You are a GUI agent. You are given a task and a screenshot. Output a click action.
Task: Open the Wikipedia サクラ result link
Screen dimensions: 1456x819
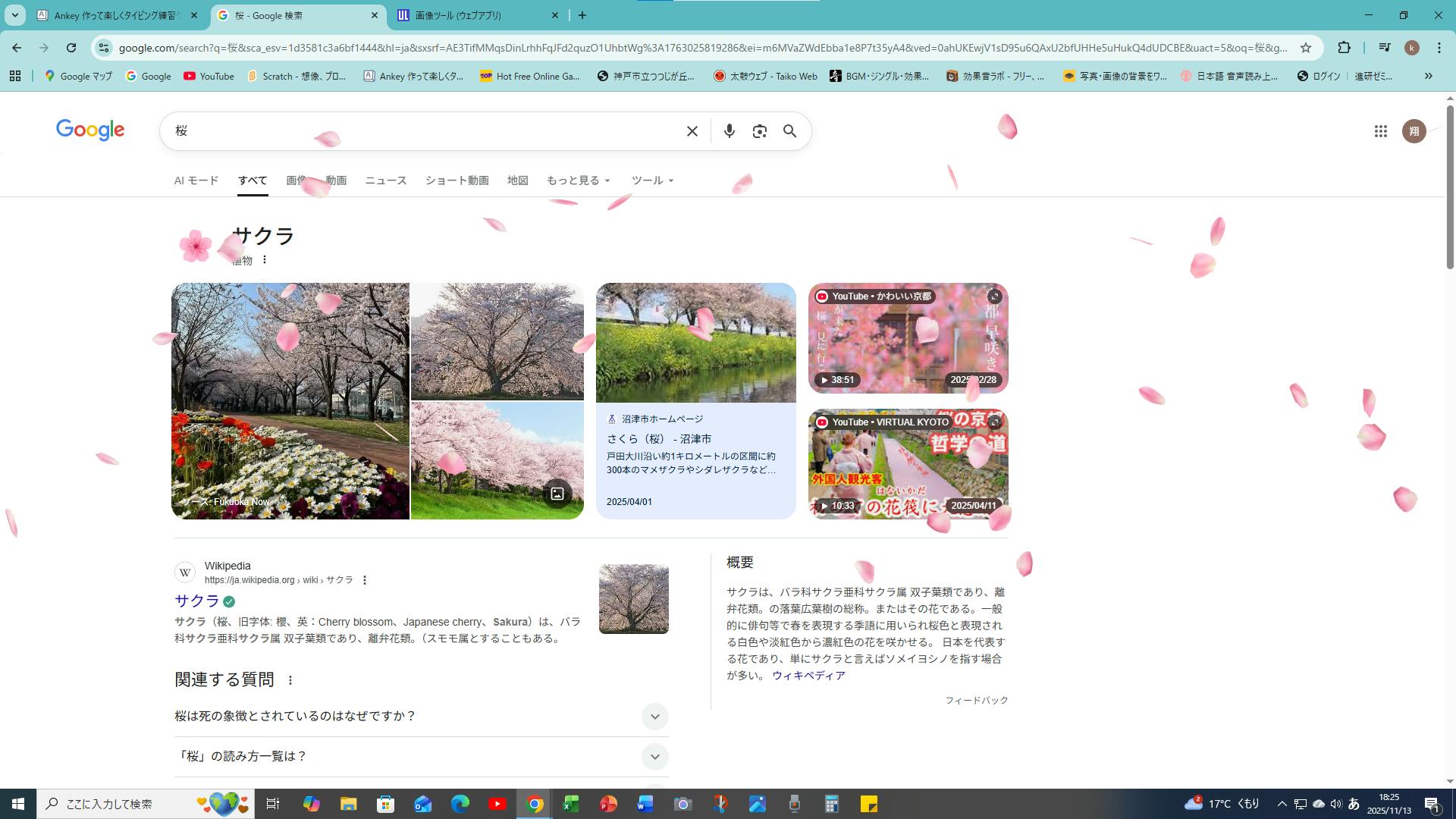[x=197, y=601]
